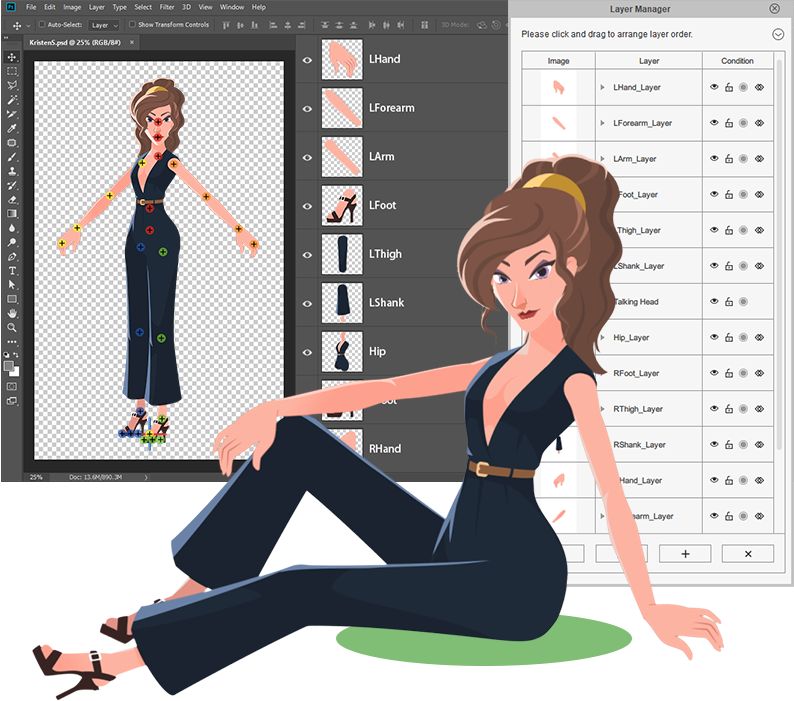This screenshot has width=794, height=701.
Task: Click the lock icon for Hip_Layer
Action: coord(729,337)
